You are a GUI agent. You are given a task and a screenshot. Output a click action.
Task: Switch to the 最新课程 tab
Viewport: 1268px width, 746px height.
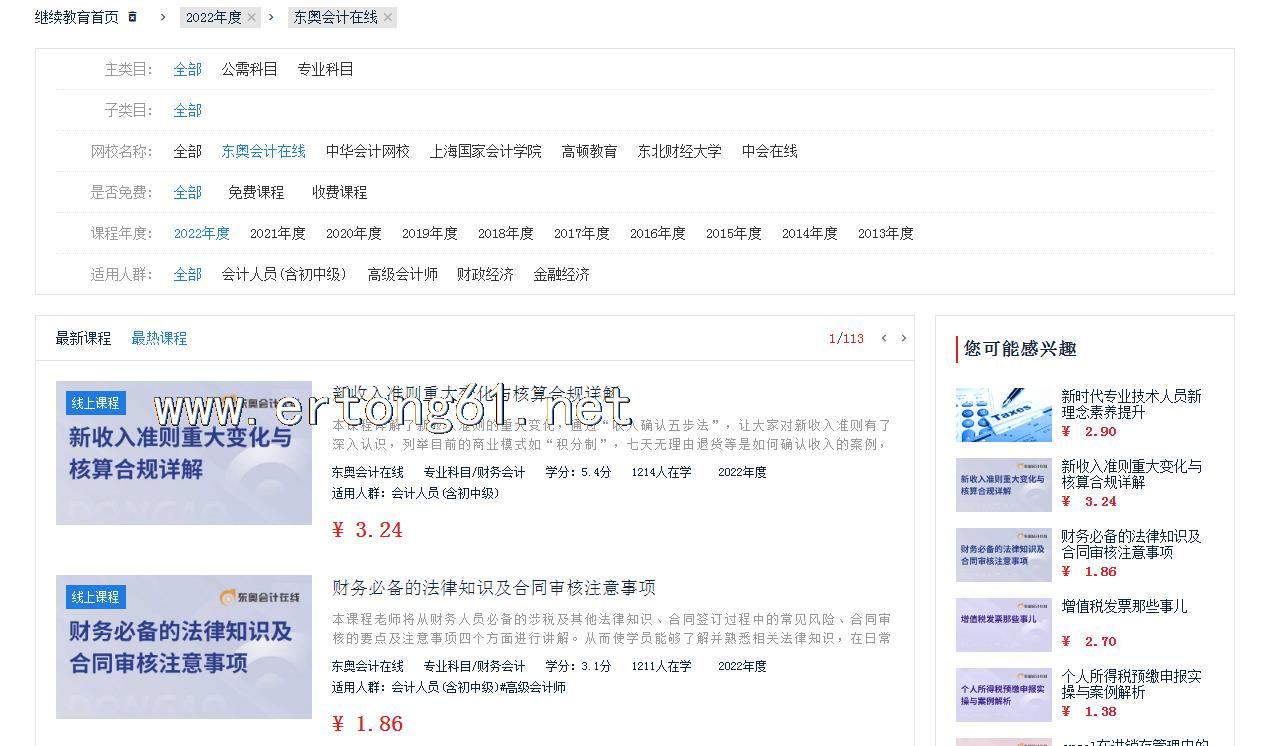pos(83,338)
